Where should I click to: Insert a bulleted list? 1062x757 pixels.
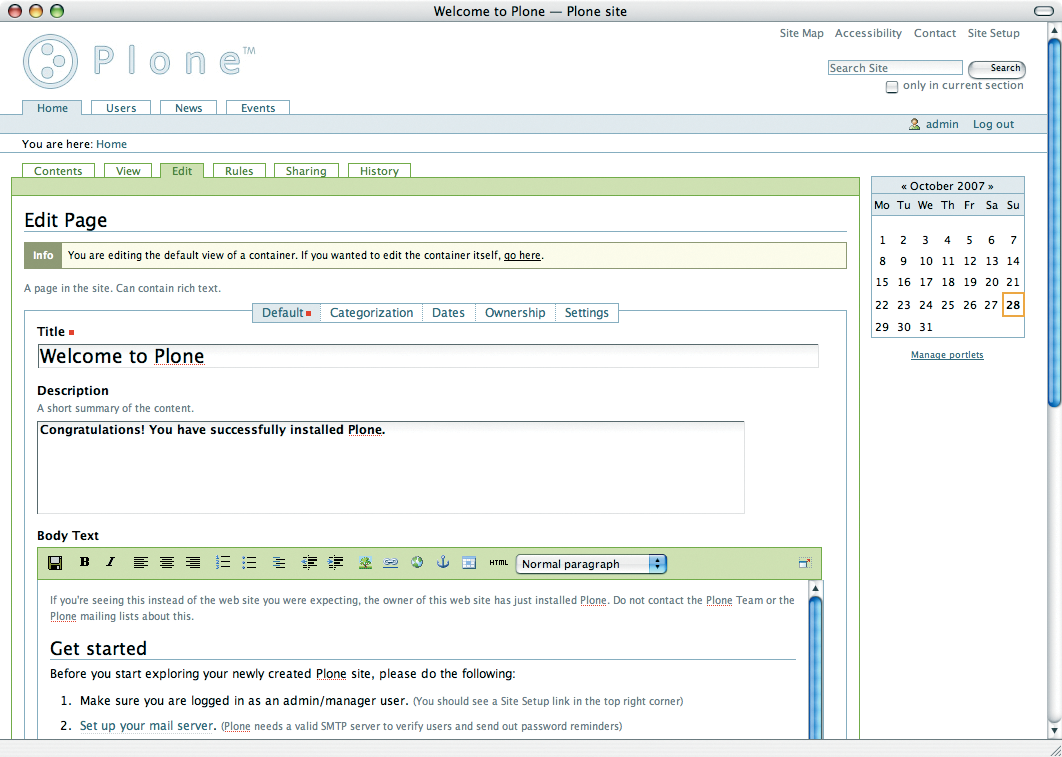pos(249,562)
